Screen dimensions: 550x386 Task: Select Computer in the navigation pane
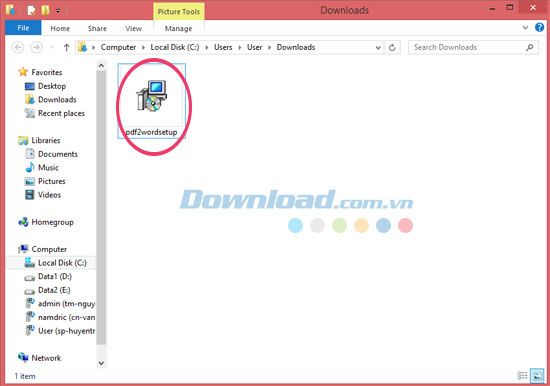pos(49,249)
